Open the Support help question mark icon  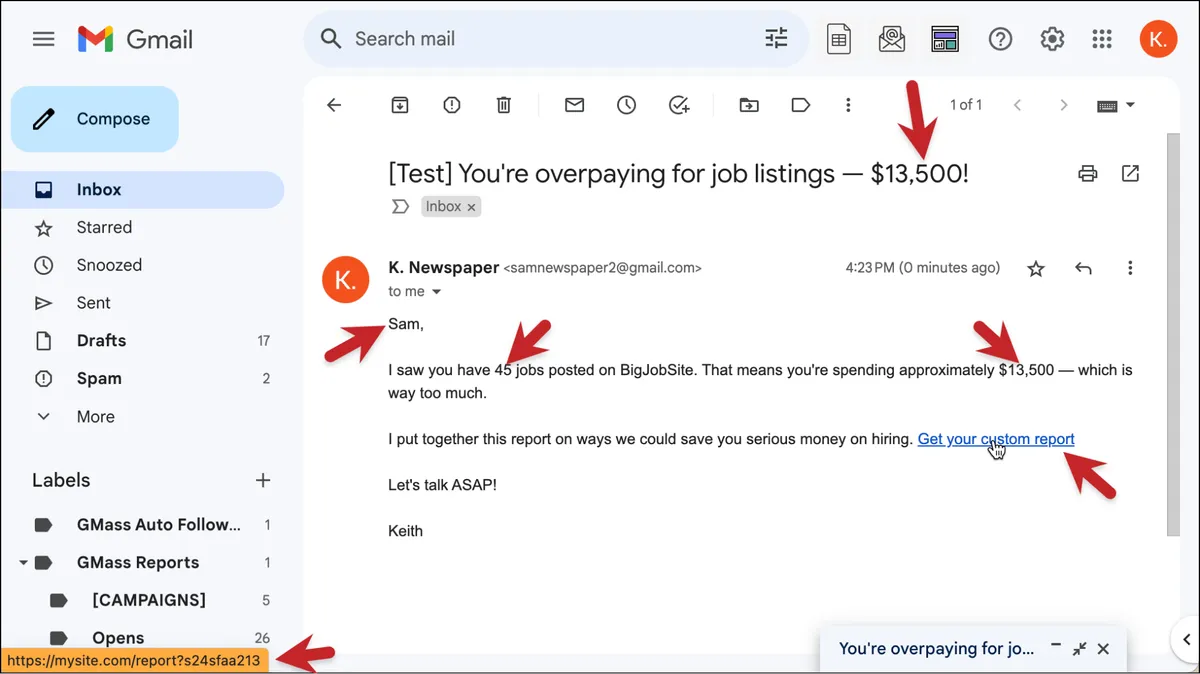pyautogui.click(x=1000, y=39)
